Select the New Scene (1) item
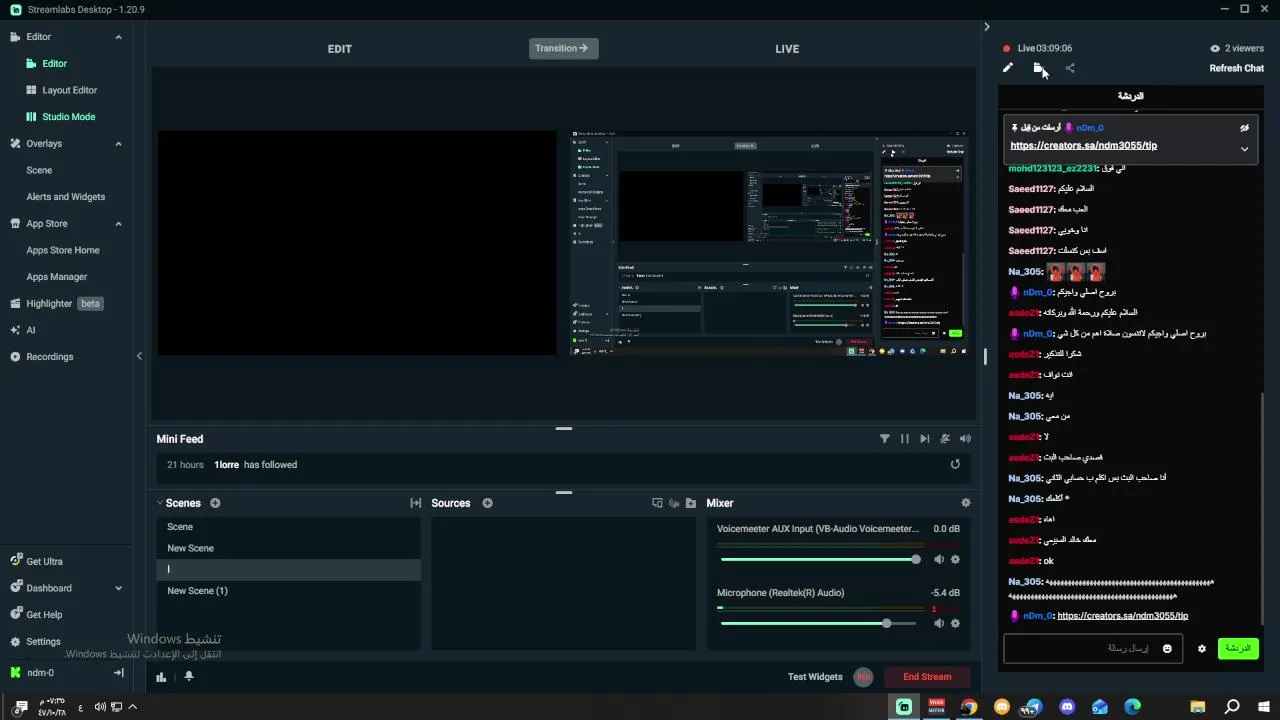1280x720 pixels. pyautogui.click(x=288, y=591)
